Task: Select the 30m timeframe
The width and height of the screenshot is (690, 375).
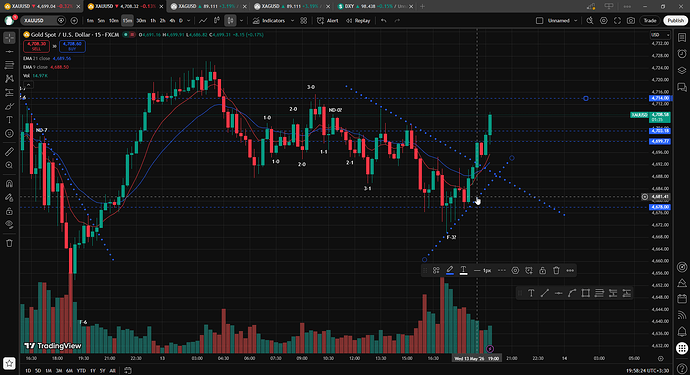Action: pos(141,21)
